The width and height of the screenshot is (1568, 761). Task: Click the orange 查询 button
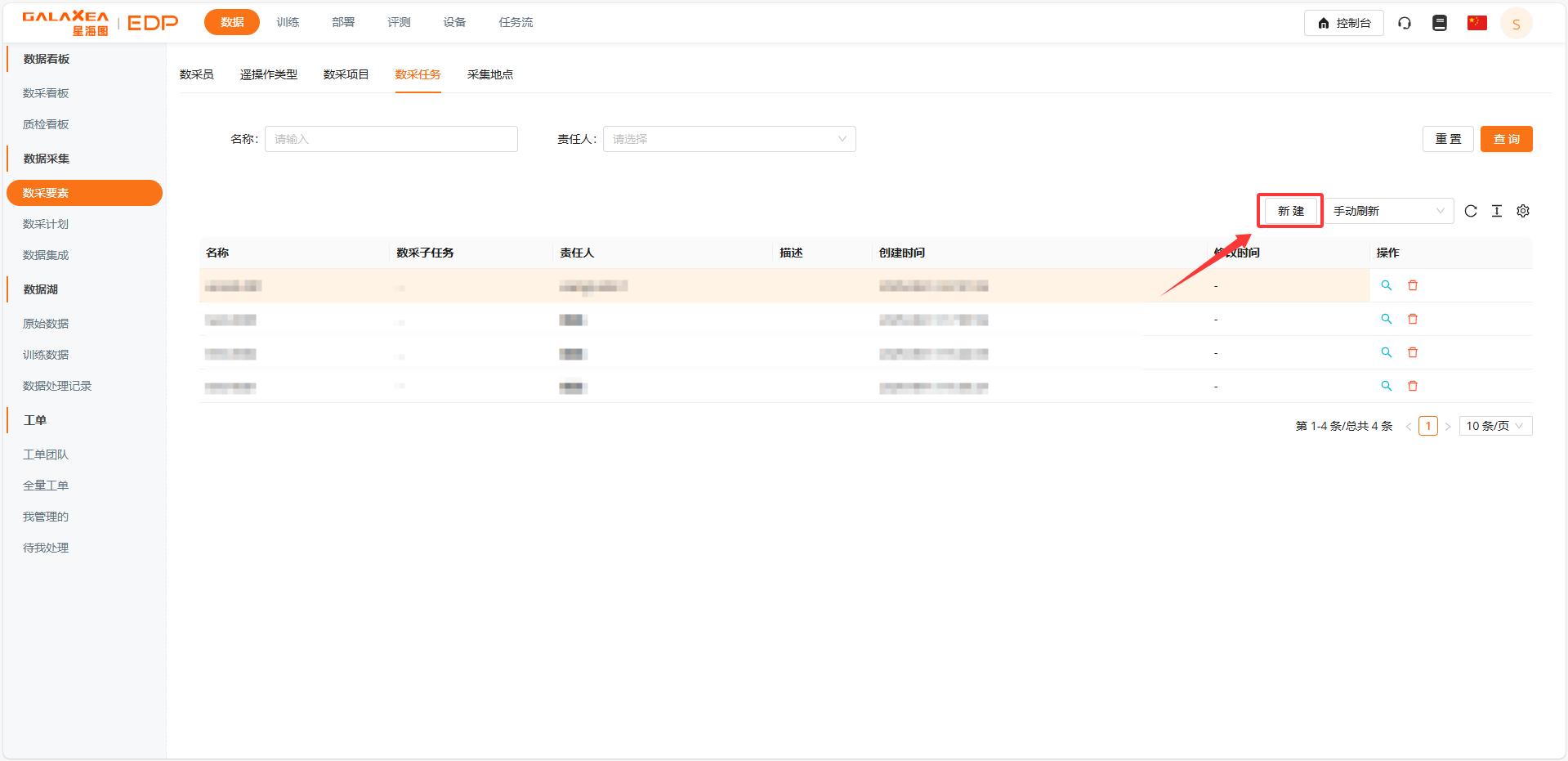click(1506, 139)
